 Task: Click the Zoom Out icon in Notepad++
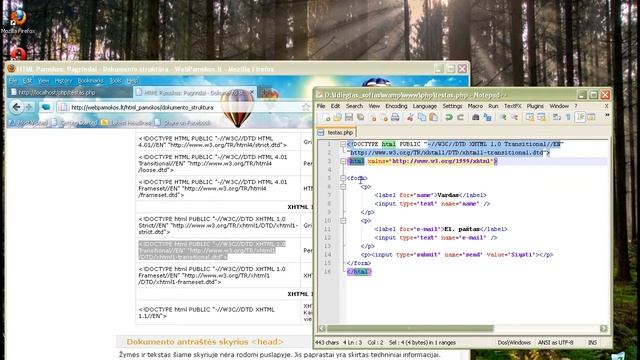[x=515, y=118]
